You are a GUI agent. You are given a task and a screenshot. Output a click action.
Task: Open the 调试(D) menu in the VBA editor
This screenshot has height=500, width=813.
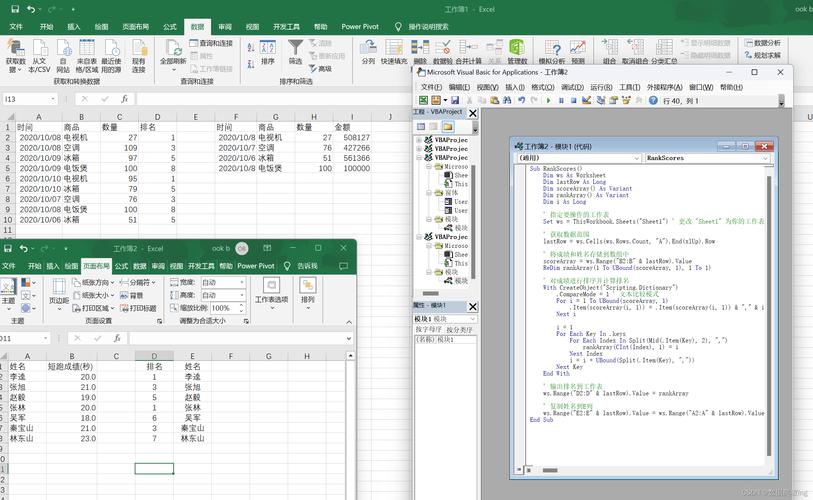(572, 87)
